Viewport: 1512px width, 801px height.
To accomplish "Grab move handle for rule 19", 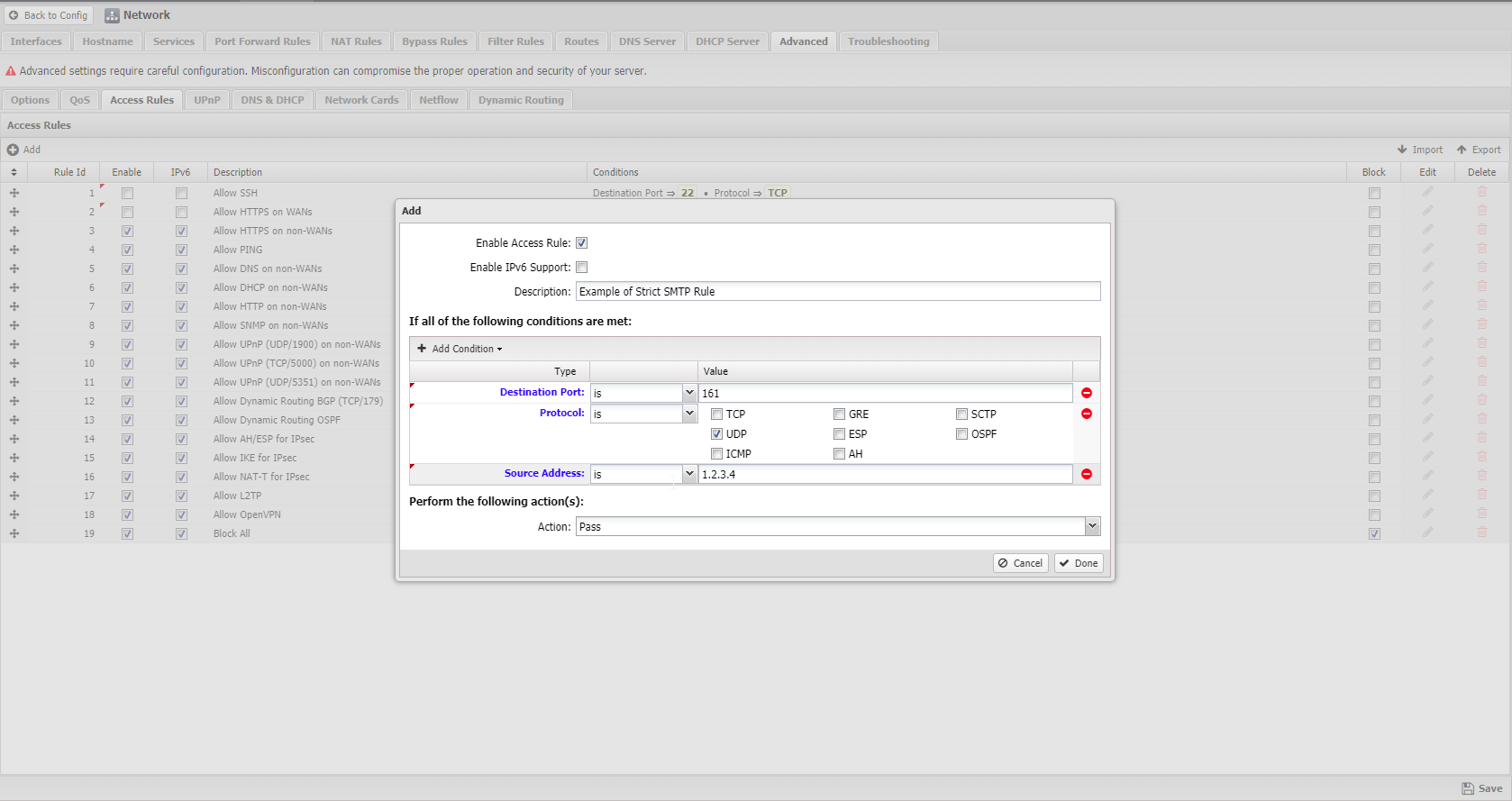I will click(14, 533).
